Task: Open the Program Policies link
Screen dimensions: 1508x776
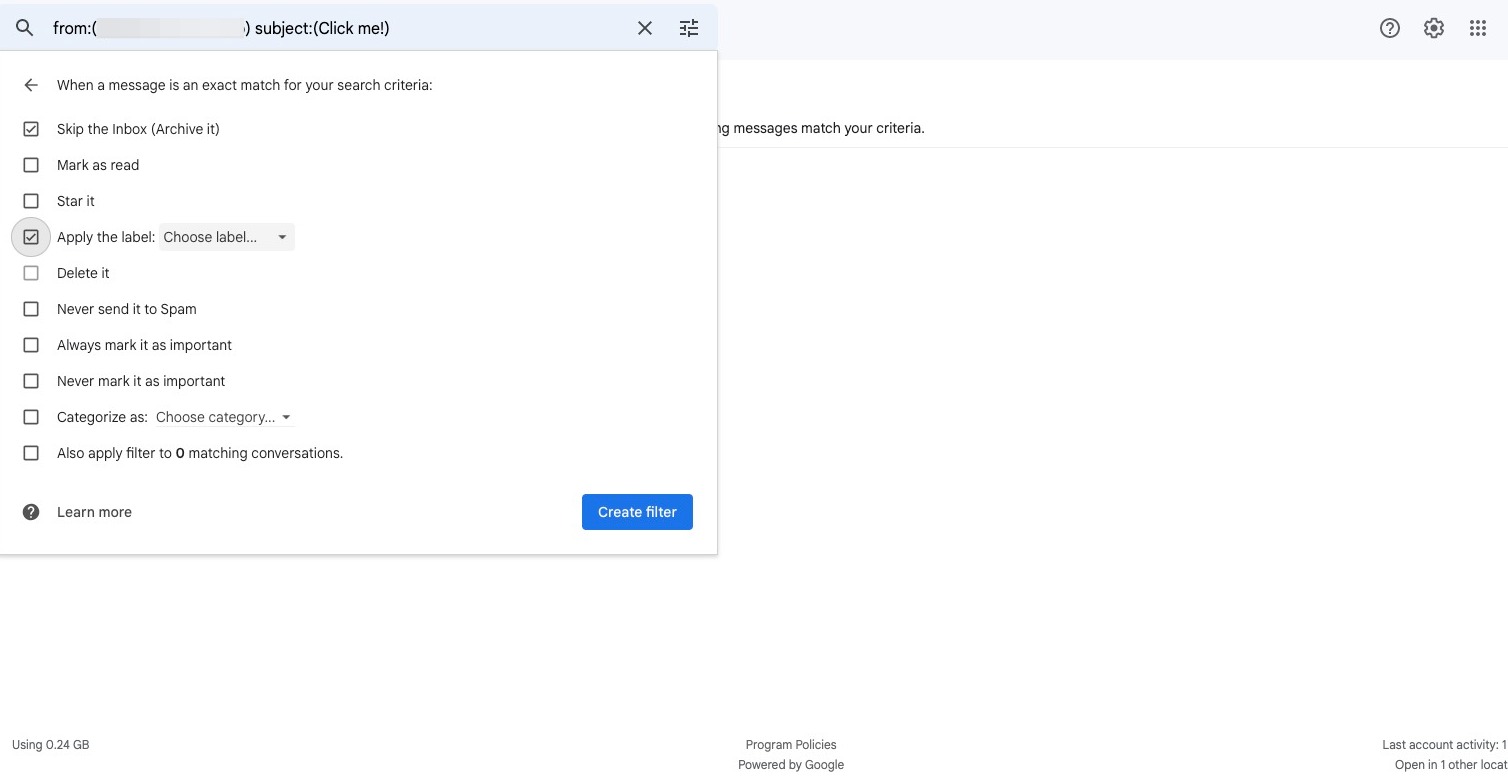Action: [x=790, y=745]
